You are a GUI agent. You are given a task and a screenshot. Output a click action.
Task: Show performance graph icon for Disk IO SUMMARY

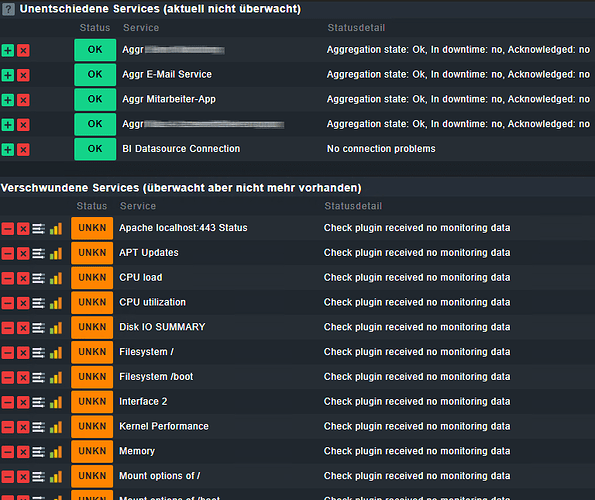(56, 328)
